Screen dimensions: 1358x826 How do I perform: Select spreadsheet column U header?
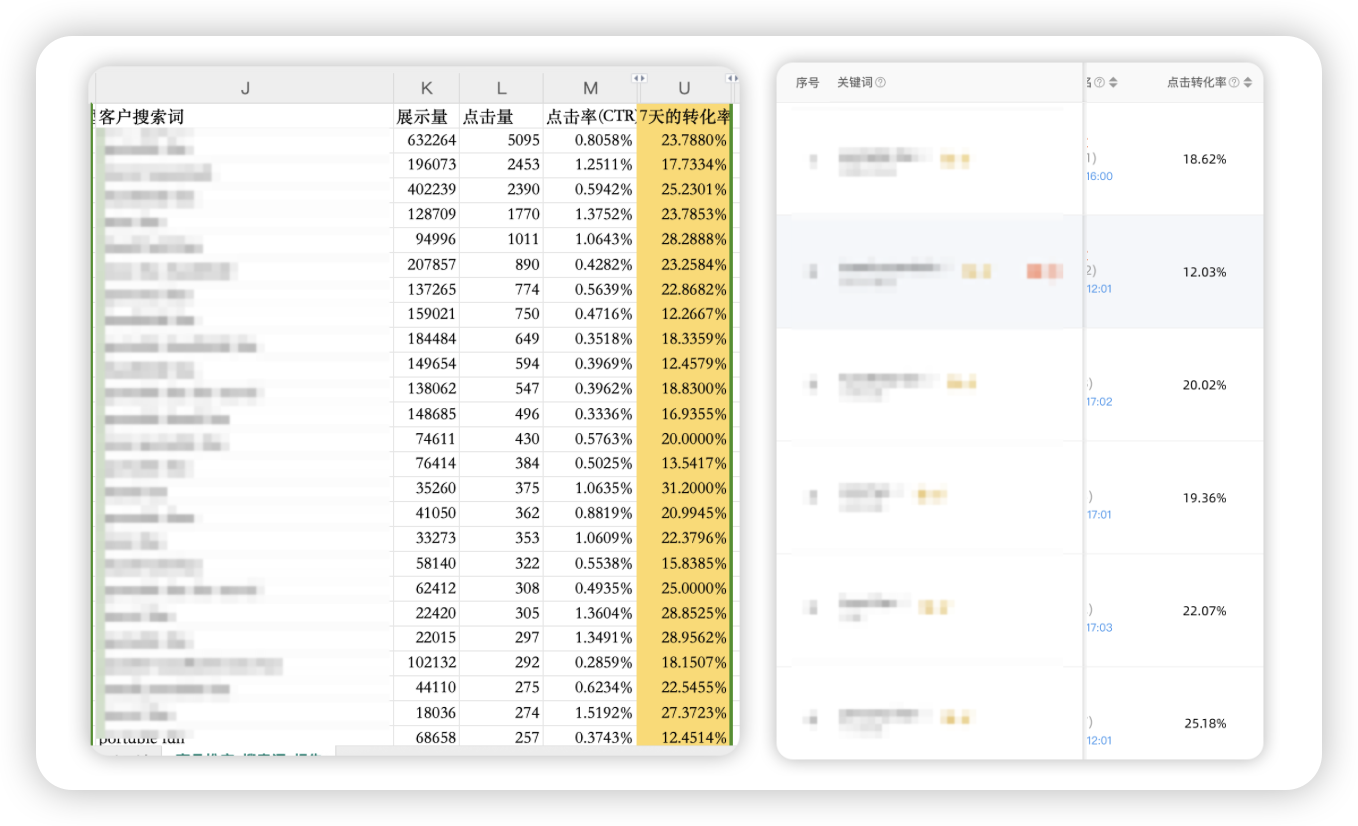(x=684, y=88)
